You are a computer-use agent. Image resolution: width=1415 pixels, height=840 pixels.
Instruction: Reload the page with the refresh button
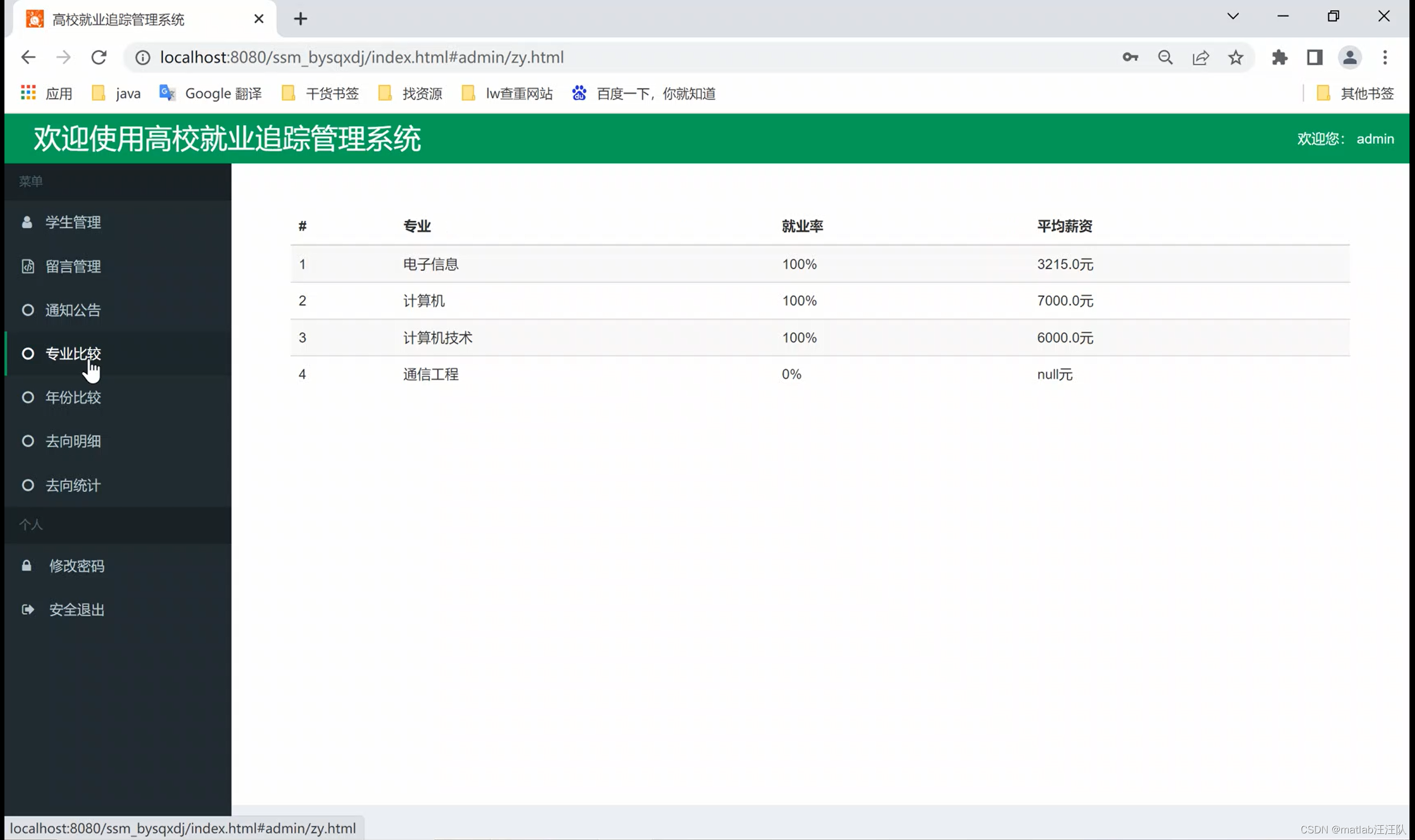pyautogui.click(x=99, y=57)
